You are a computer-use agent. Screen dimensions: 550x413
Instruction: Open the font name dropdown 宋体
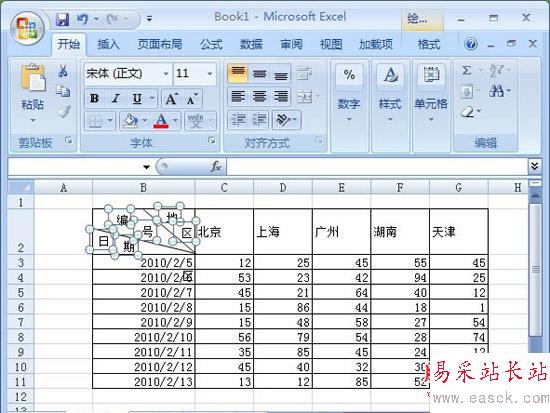coord(166,74)
